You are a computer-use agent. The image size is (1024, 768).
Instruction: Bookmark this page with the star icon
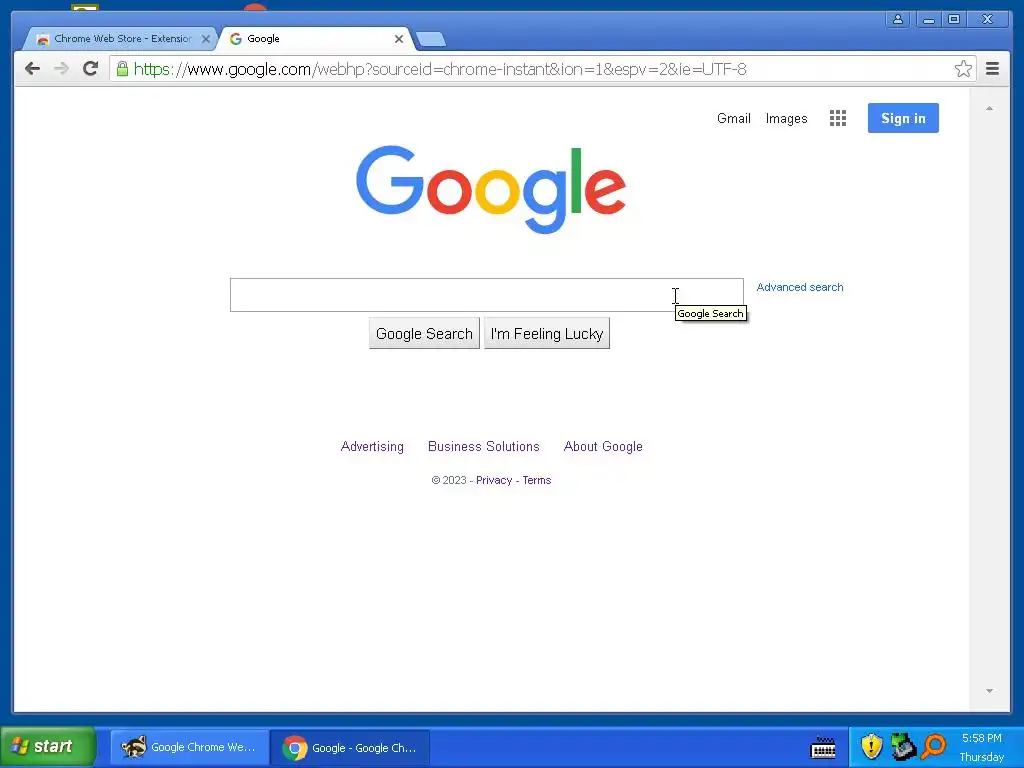pos(963,69)
